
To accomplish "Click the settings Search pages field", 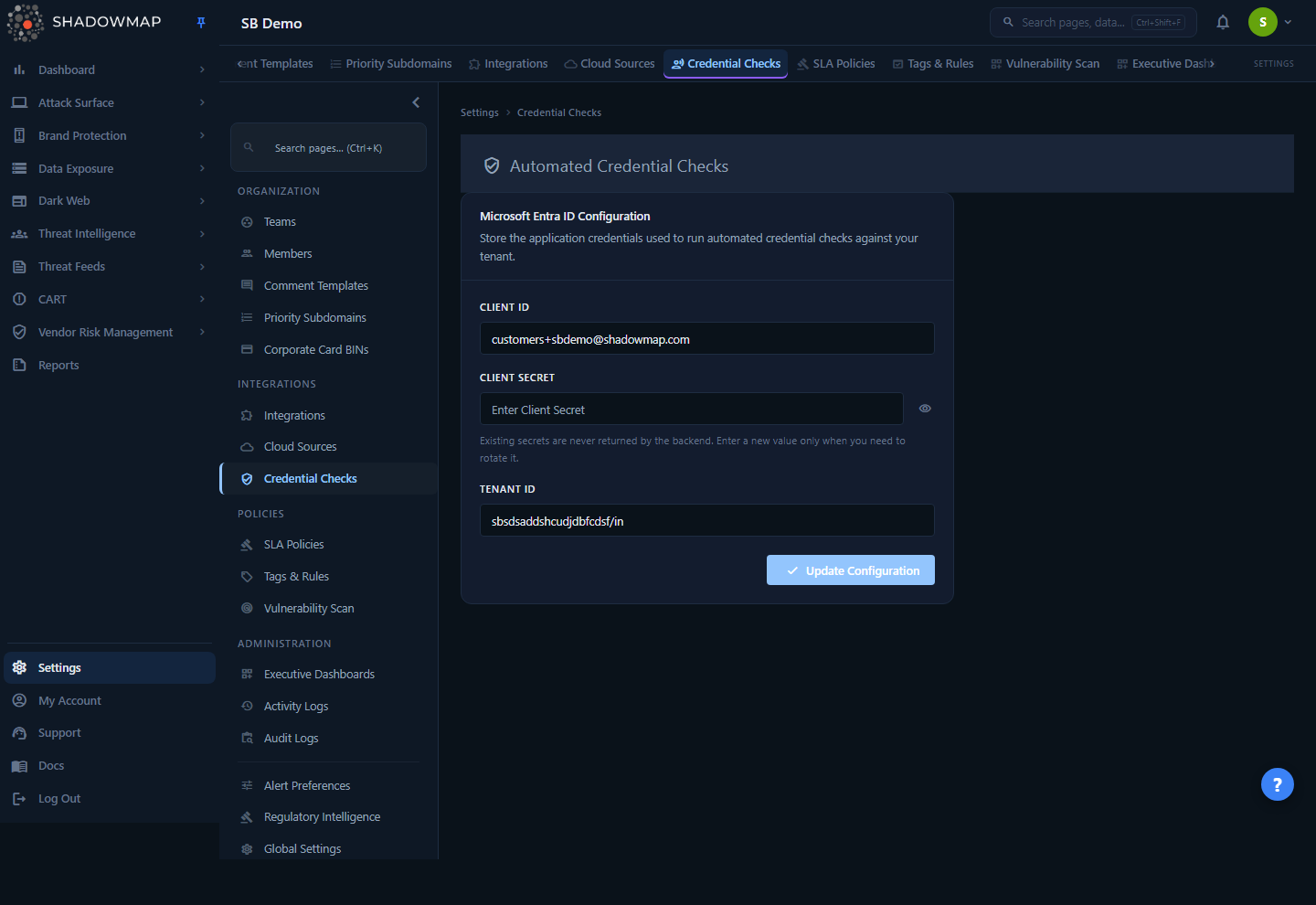I will pos(328,147).
